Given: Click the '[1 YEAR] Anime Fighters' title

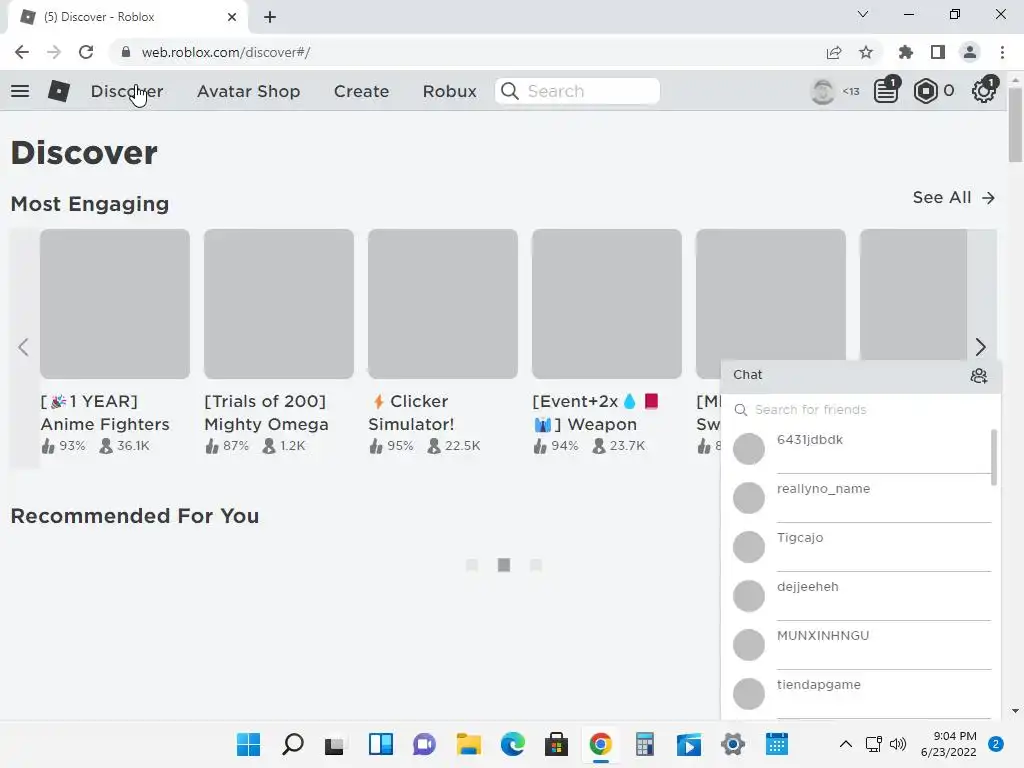Looking at the screenshot, I should coord(105,413).
